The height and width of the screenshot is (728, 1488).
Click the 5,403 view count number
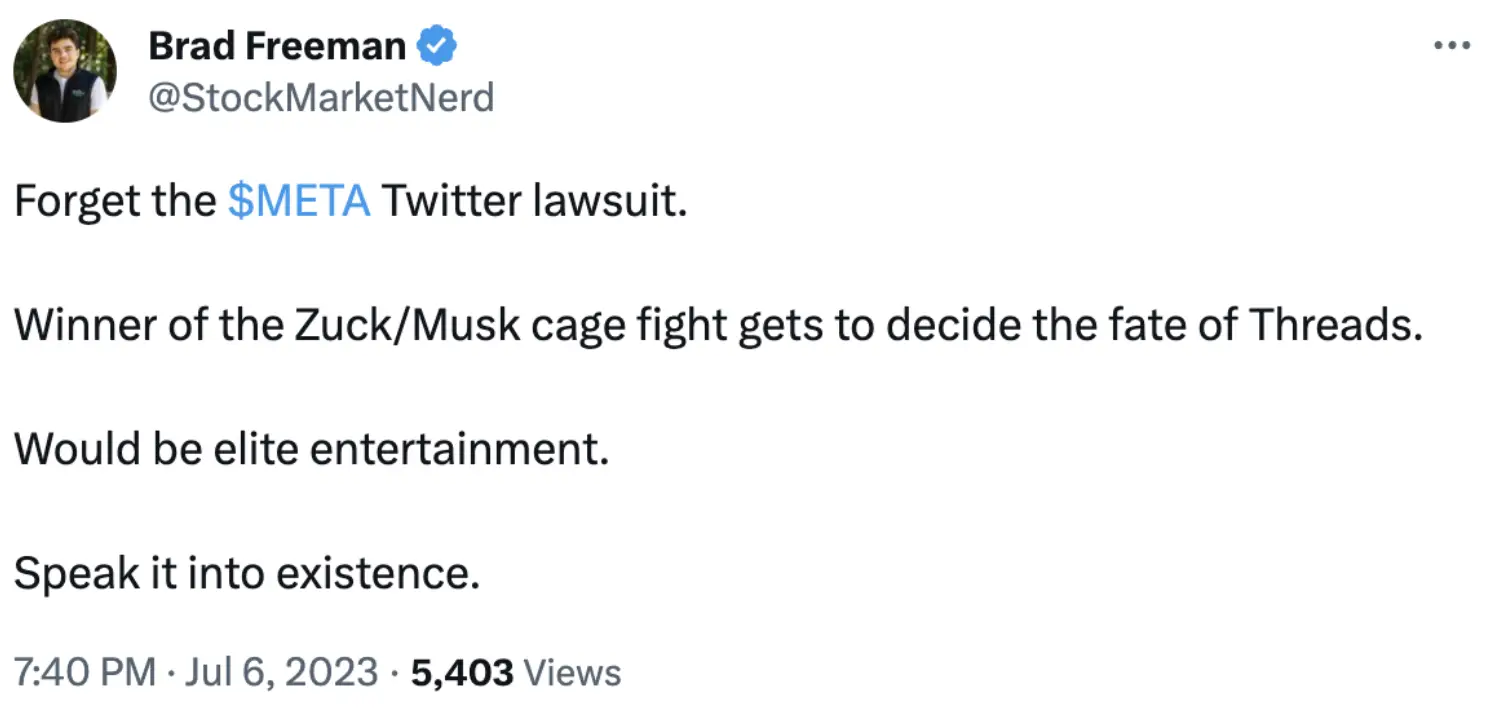tap(462, 672)
